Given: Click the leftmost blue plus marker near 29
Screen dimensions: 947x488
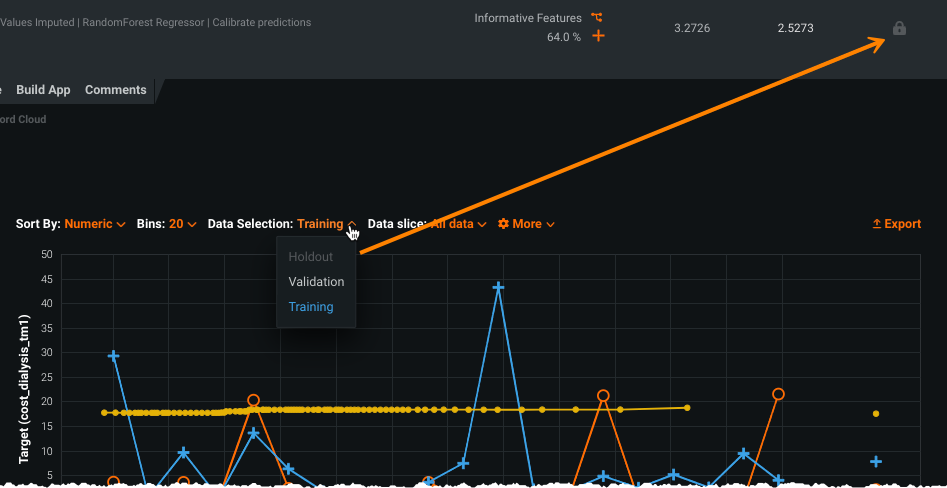Looking at the screenshot, I should point(114,356).
